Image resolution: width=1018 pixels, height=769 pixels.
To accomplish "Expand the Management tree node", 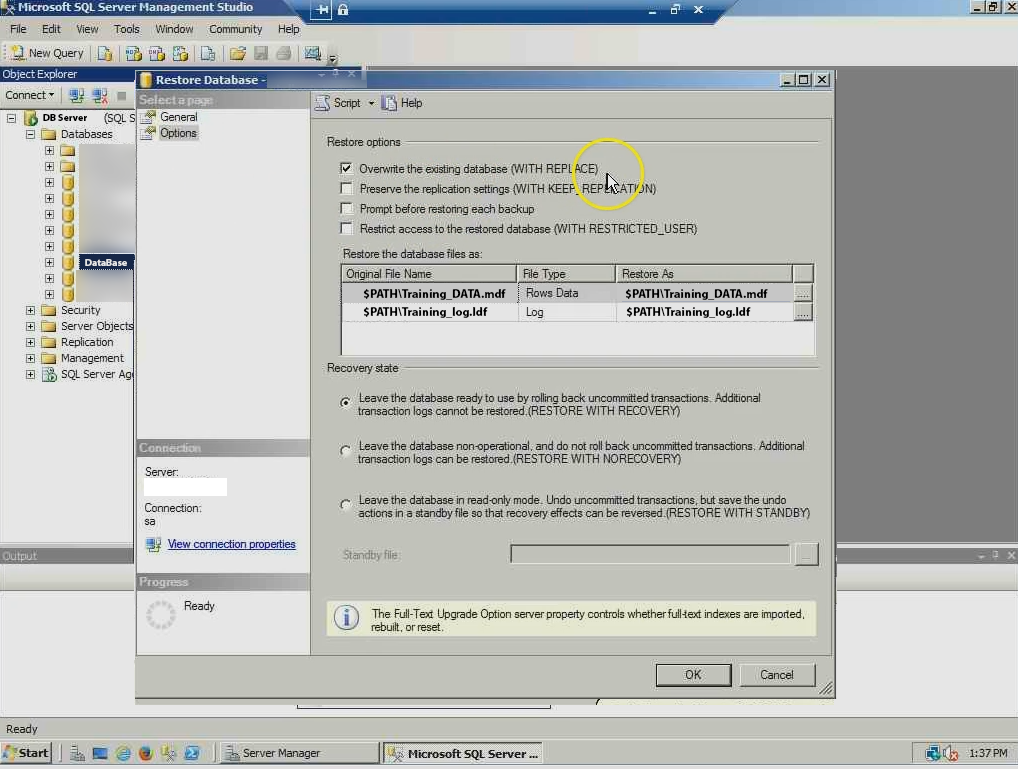I will (30, 358).
